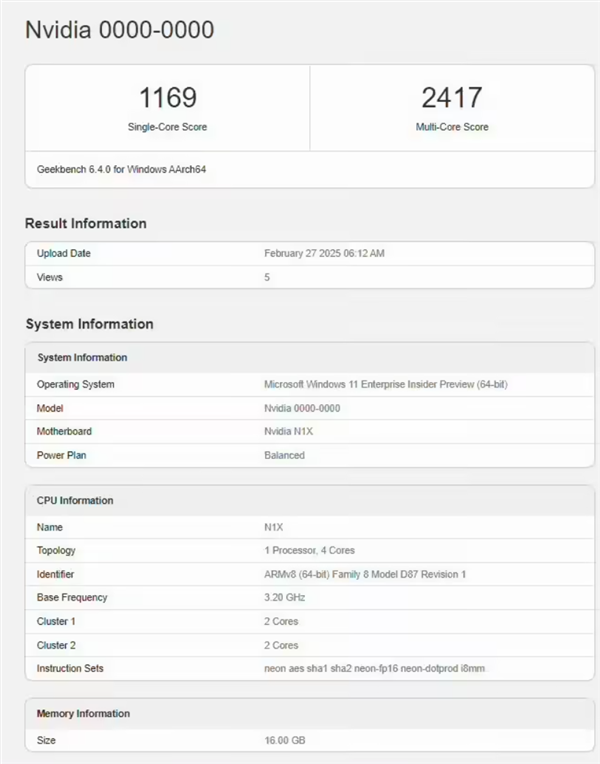Click the 'Cluster 1' label

point(56,621)
